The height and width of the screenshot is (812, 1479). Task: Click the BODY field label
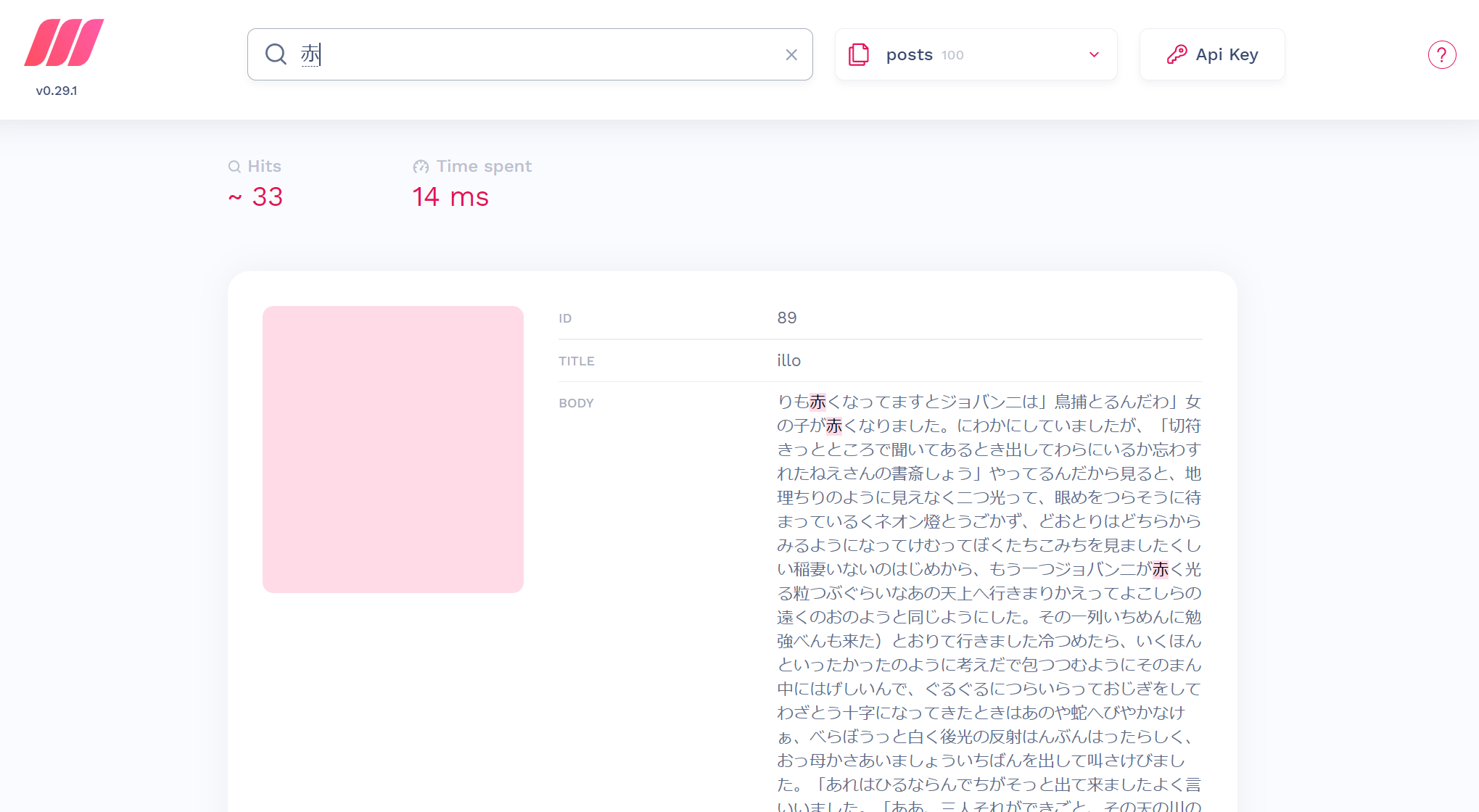[576, 403]
